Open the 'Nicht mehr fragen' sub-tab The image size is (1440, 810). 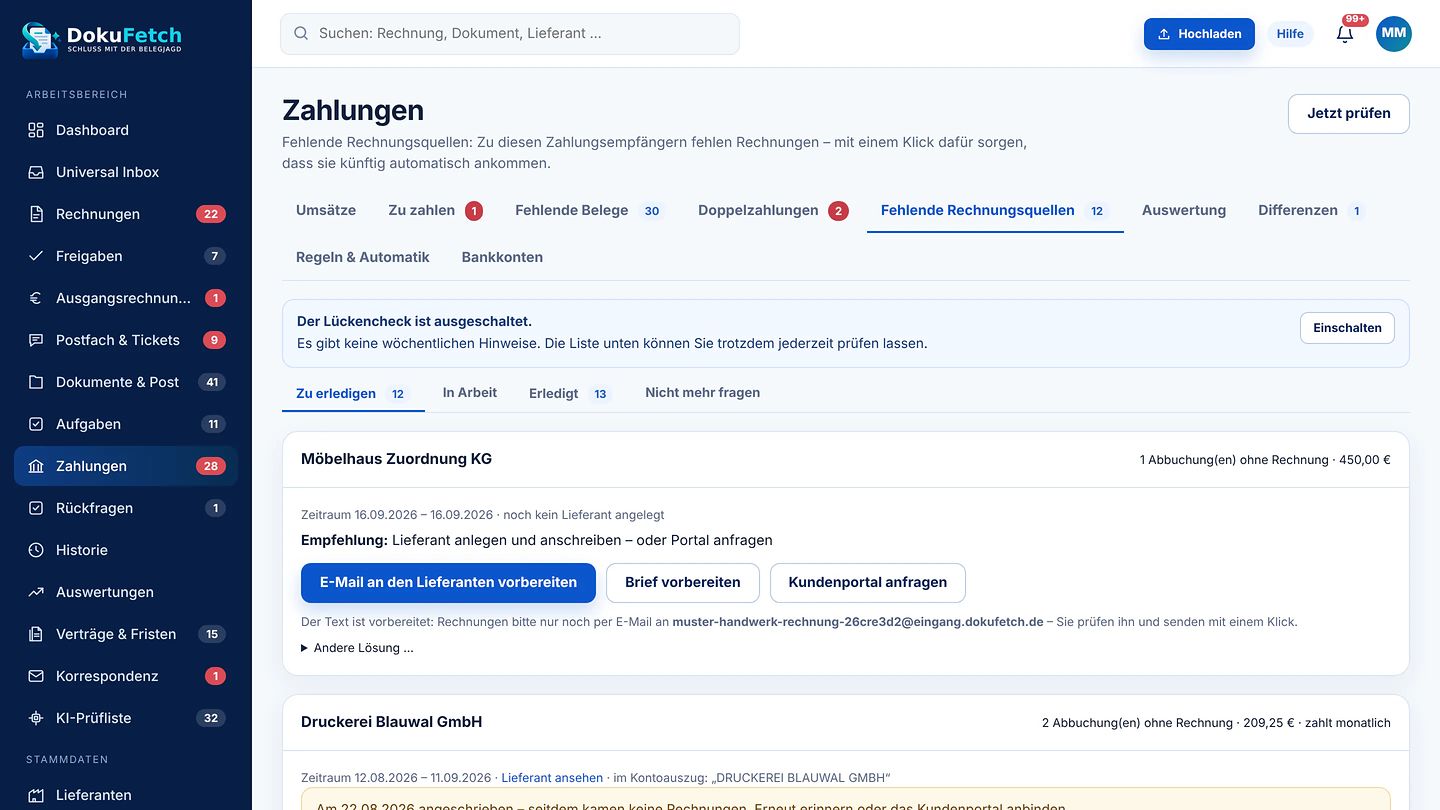(x=703, y=393)
